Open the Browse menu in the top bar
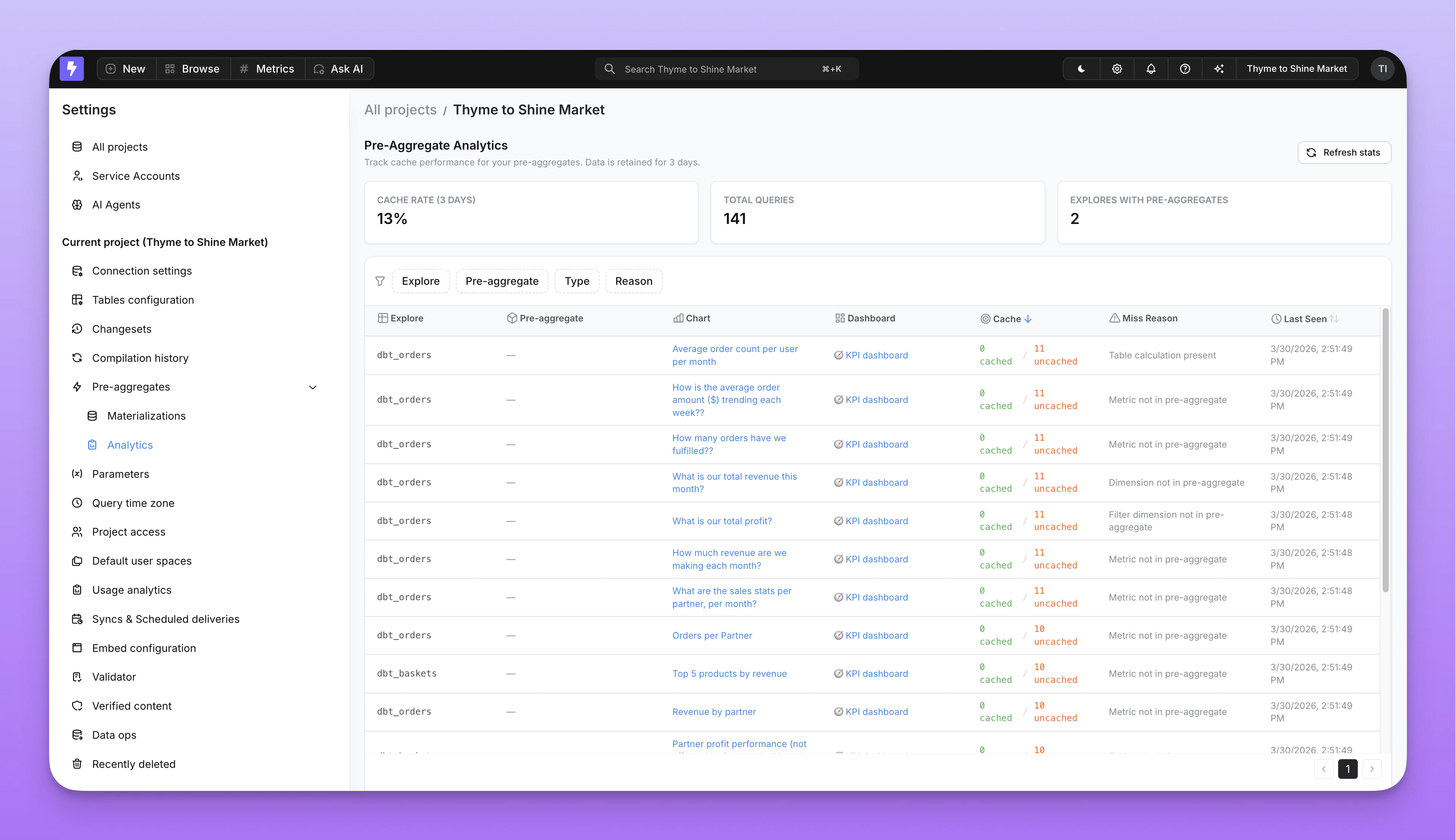1456x840 pixels. pos(193,69)
